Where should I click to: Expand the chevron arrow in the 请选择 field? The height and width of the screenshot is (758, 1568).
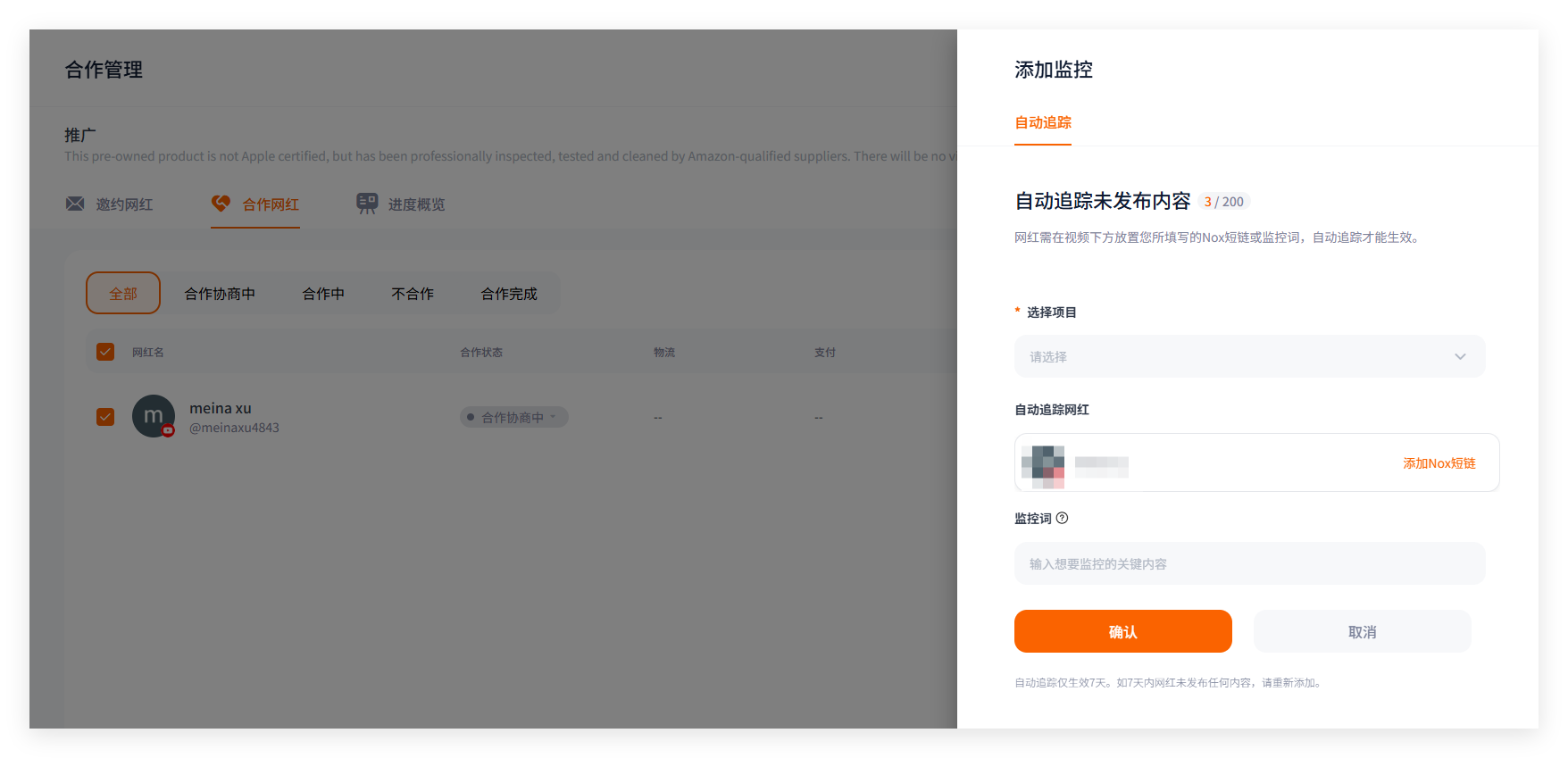coord(1460,356)
